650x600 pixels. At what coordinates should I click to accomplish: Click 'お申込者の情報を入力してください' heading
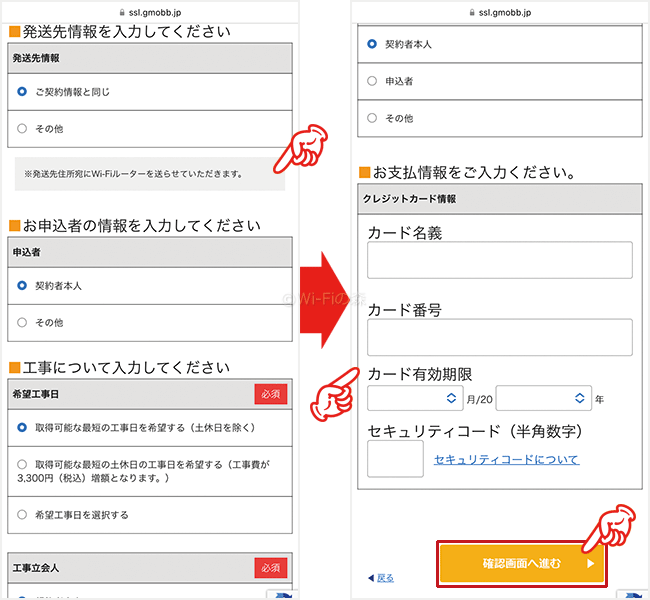tap(141, 226)
